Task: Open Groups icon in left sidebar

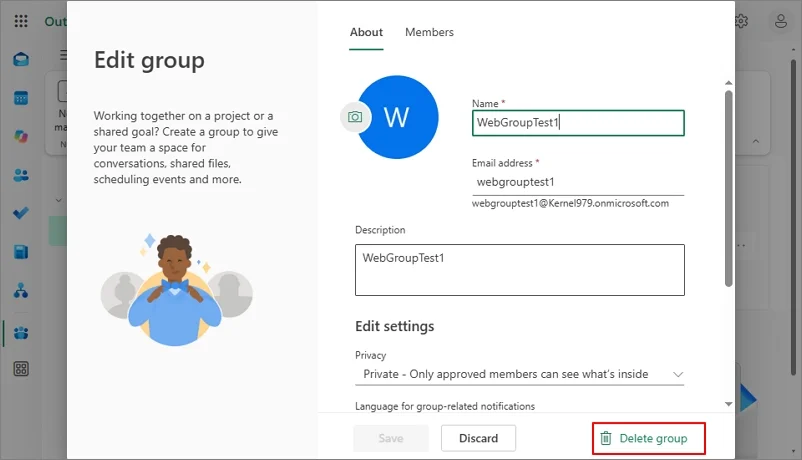Action: point(21,333)
